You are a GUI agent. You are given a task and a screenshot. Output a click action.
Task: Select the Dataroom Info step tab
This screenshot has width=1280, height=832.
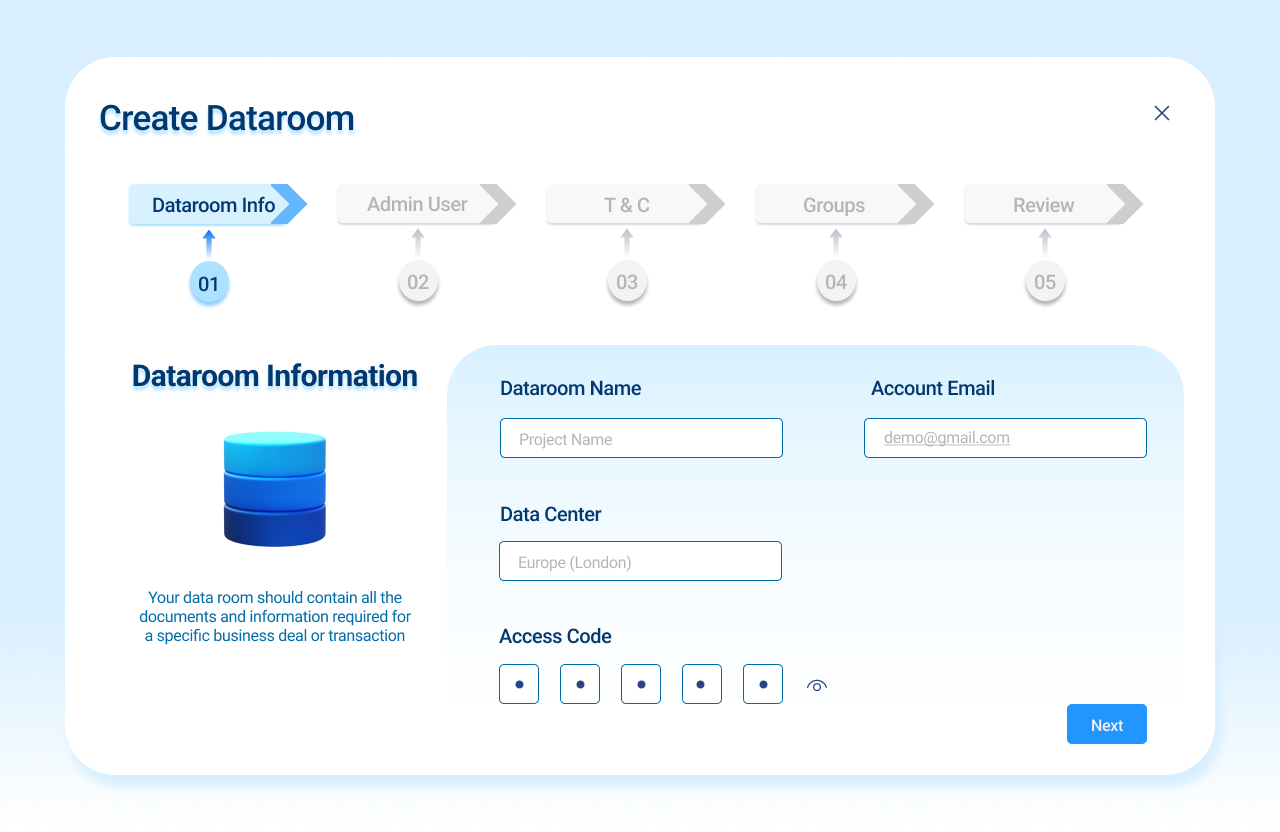[x=217, y=205]
